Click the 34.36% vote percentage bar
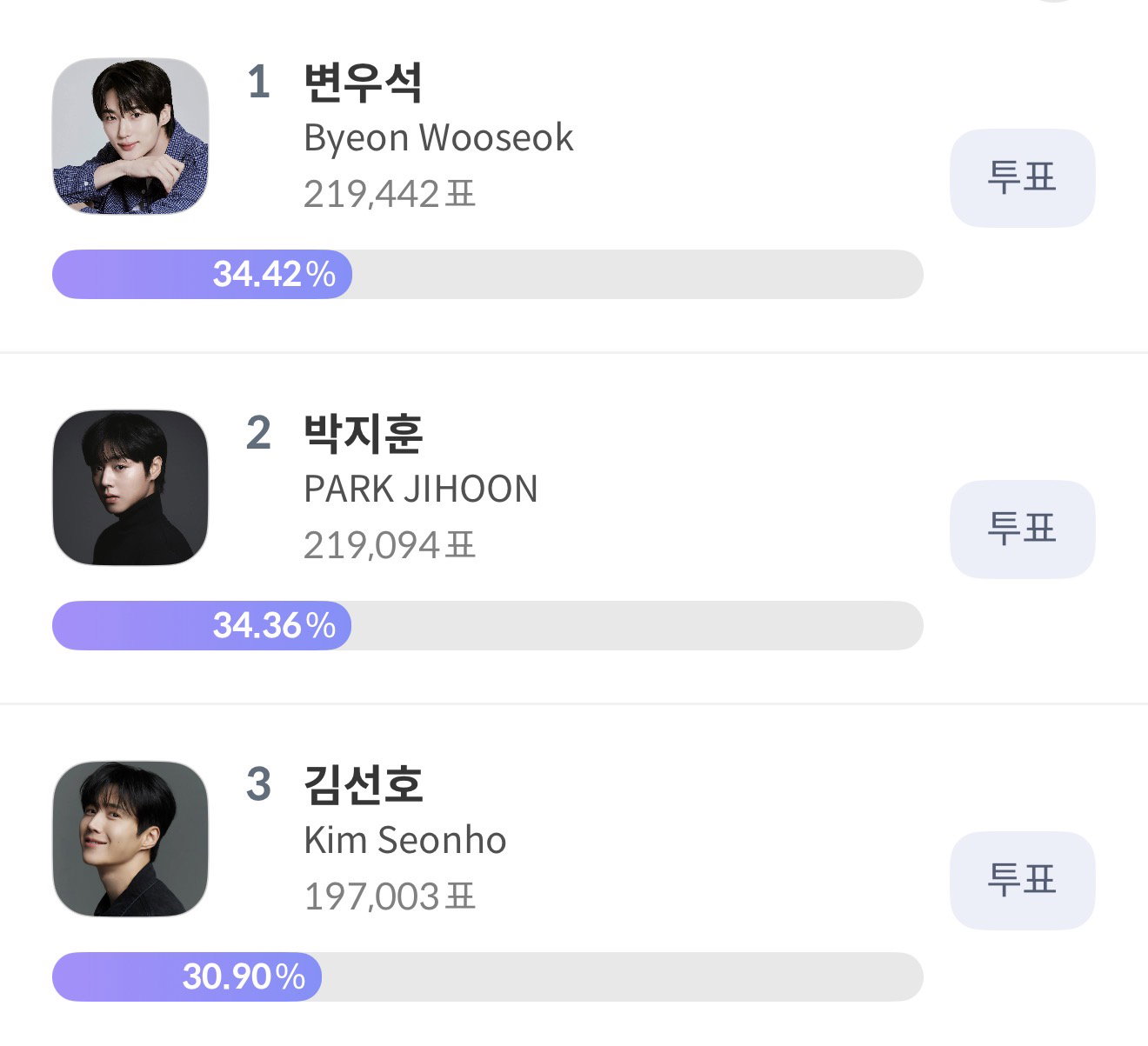Screen dimensions: 1148x1046 tap(487, 625)
